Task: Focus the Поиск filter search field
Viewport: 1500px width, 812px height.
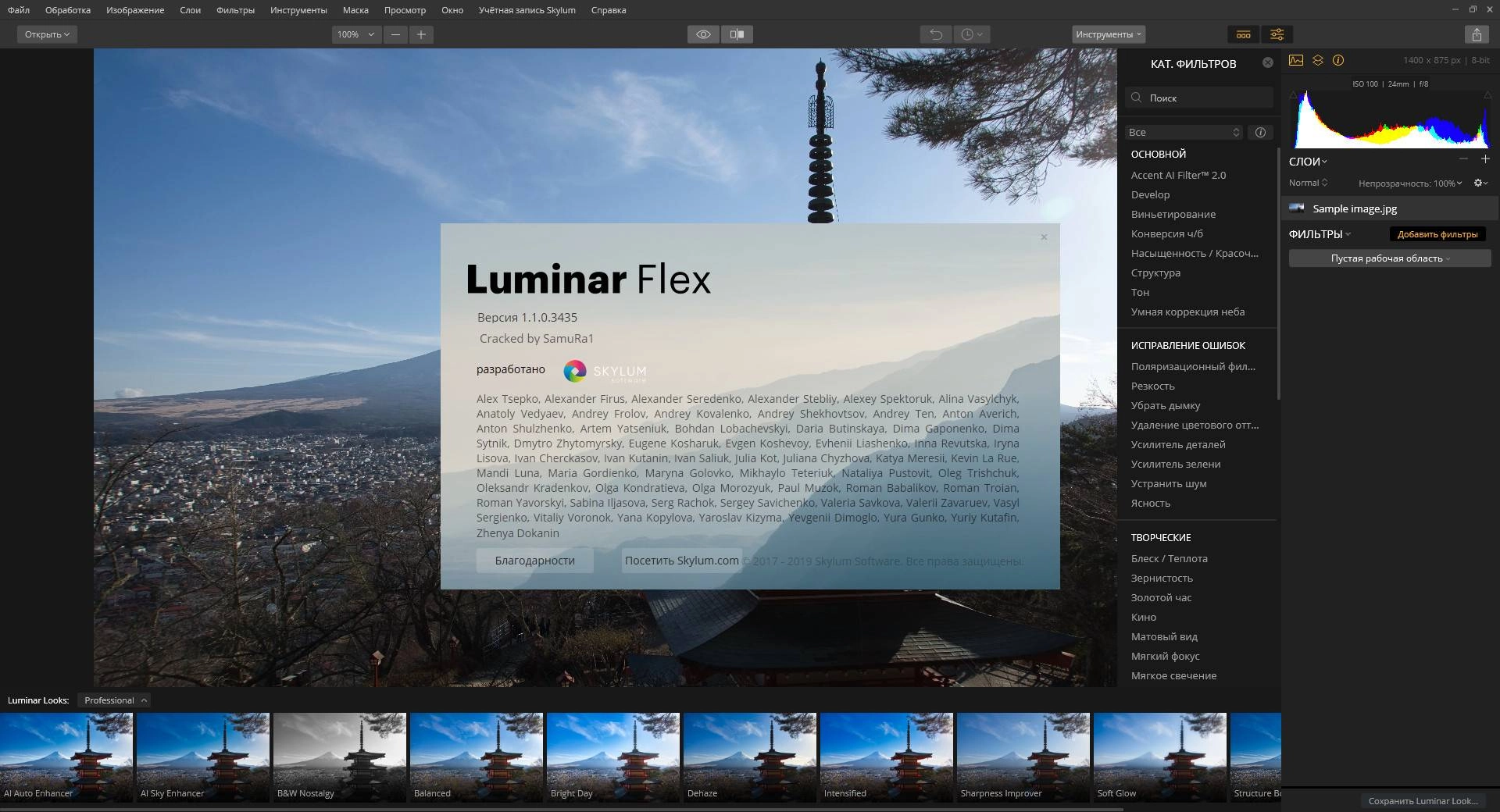Action: click(1199, 98)
